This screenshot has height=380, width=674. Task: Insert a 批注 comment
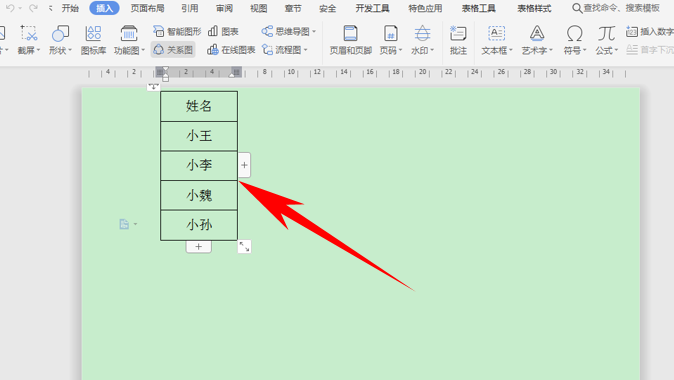pos(458,40)
